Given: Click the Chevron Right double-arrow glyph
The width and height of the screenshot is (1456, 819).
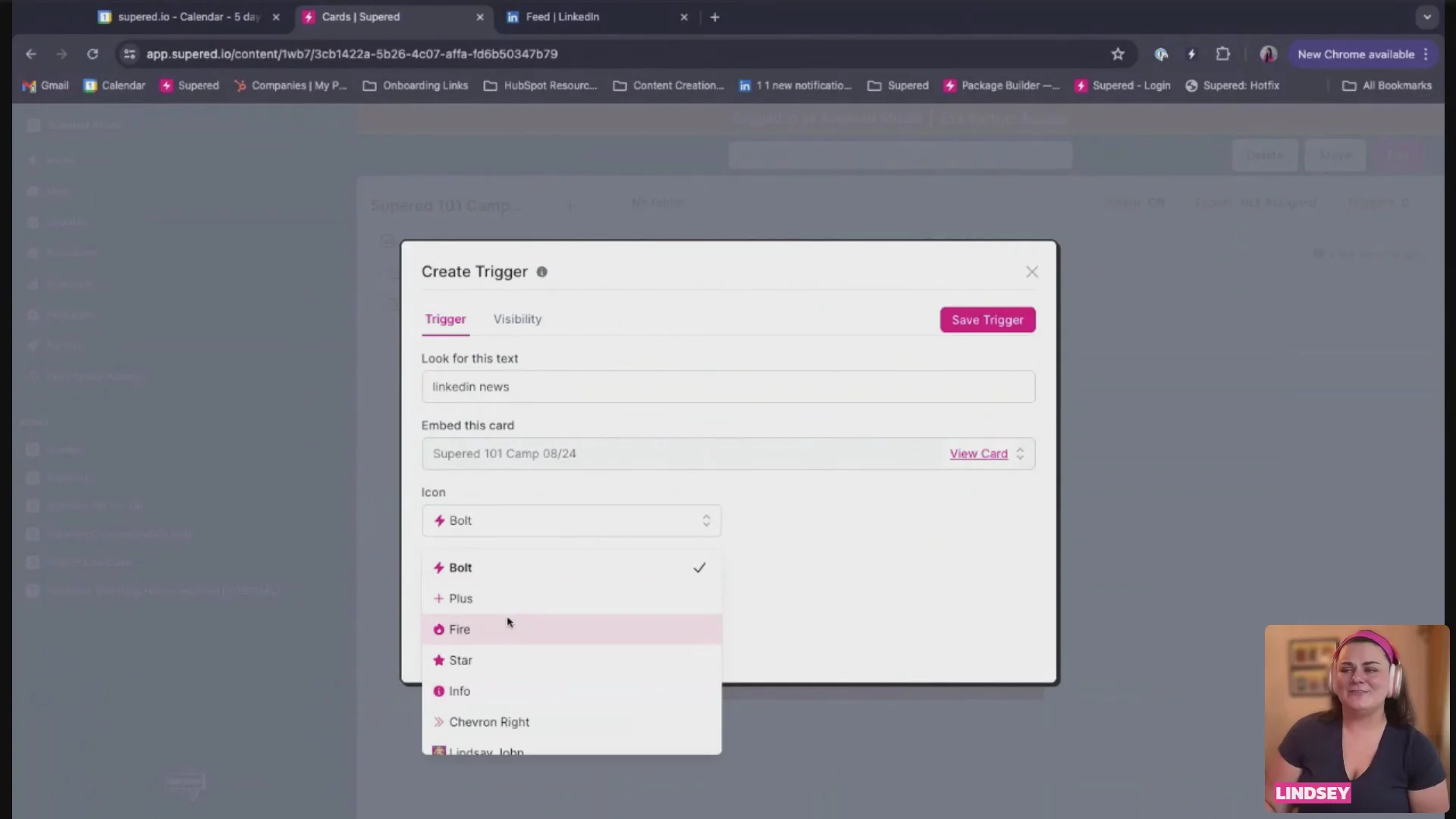Looking at the screenshot, I should (x=438, y=722).
